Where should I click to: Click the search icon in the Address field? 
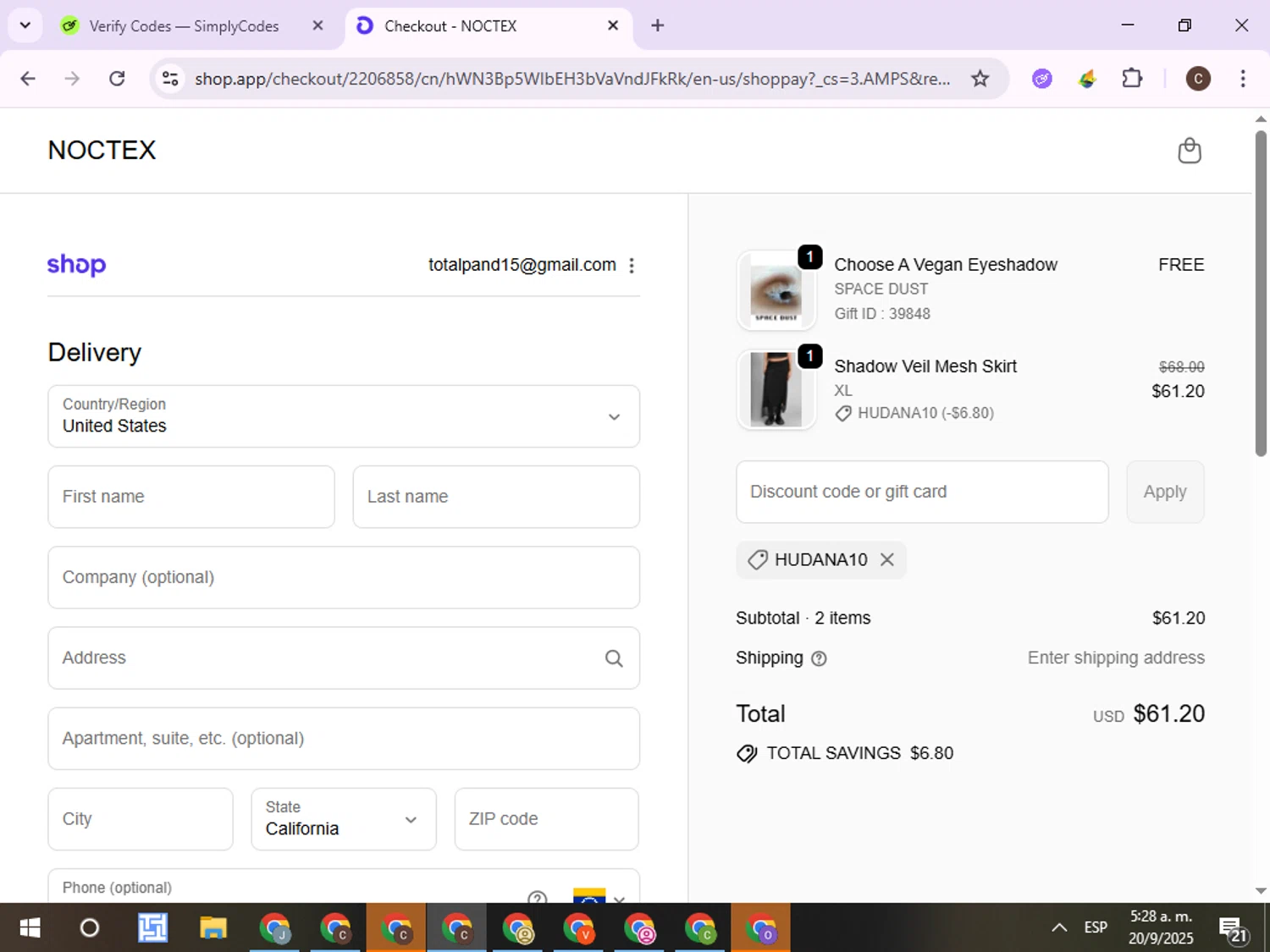tap(614, 658)
